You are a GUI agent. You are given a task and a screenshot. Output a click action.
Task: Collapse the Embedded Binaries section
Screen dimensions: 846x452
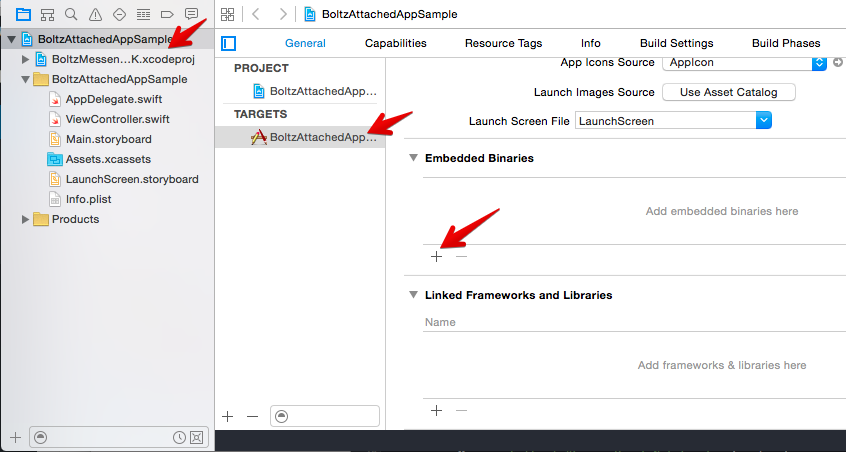point(413,158)
